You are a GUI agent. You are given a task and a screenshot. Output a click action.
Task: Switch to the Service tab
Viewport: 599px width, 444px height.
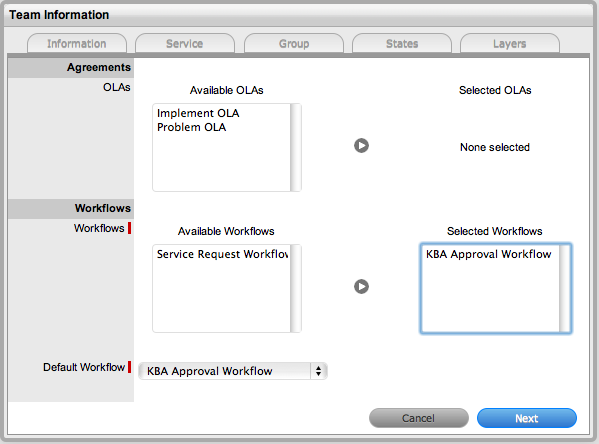point(185,44)
